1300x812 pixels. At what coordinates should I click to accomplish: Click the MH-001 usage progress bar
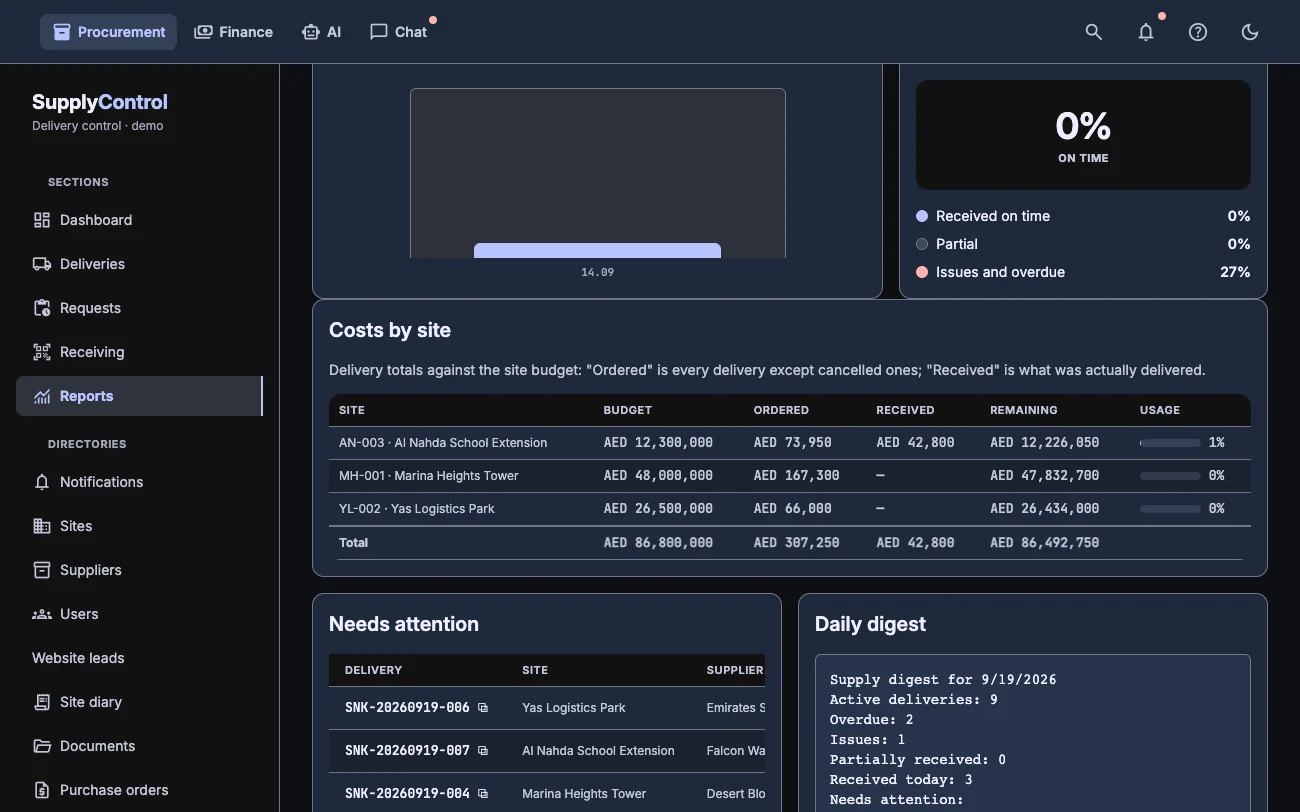point(1170,476)
